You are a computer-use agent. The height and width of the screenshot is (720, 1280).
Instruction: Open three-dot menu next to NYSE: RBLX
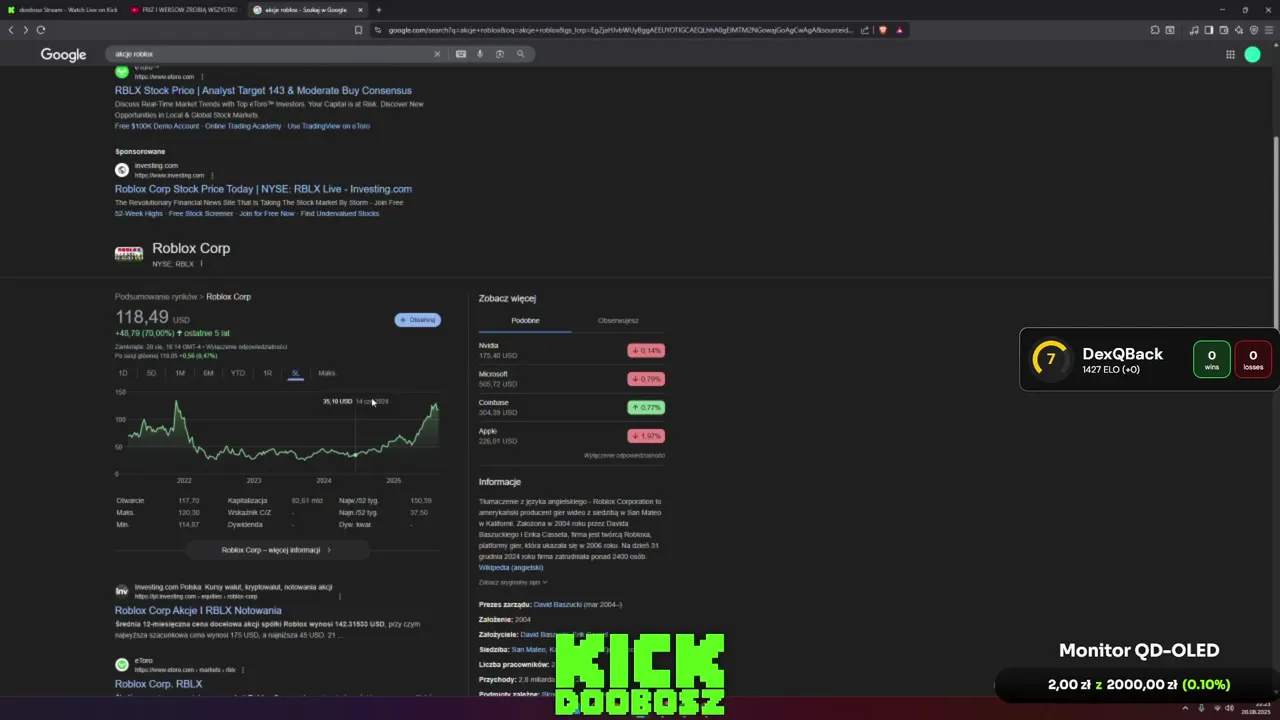coord(201,264)
